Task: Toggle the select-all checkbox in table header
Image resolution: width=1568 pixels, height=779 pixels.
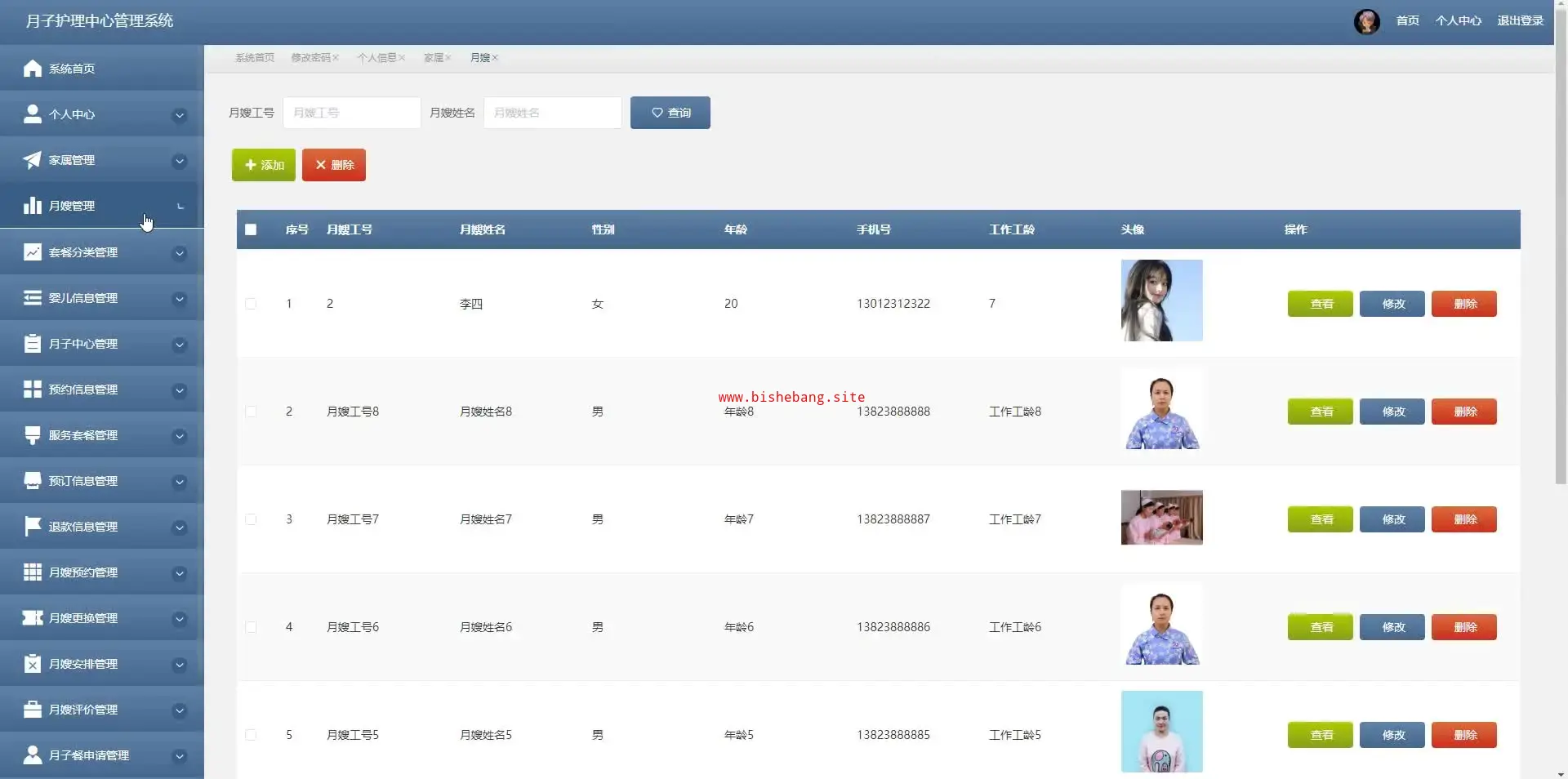Action: [x=251, y=230]
